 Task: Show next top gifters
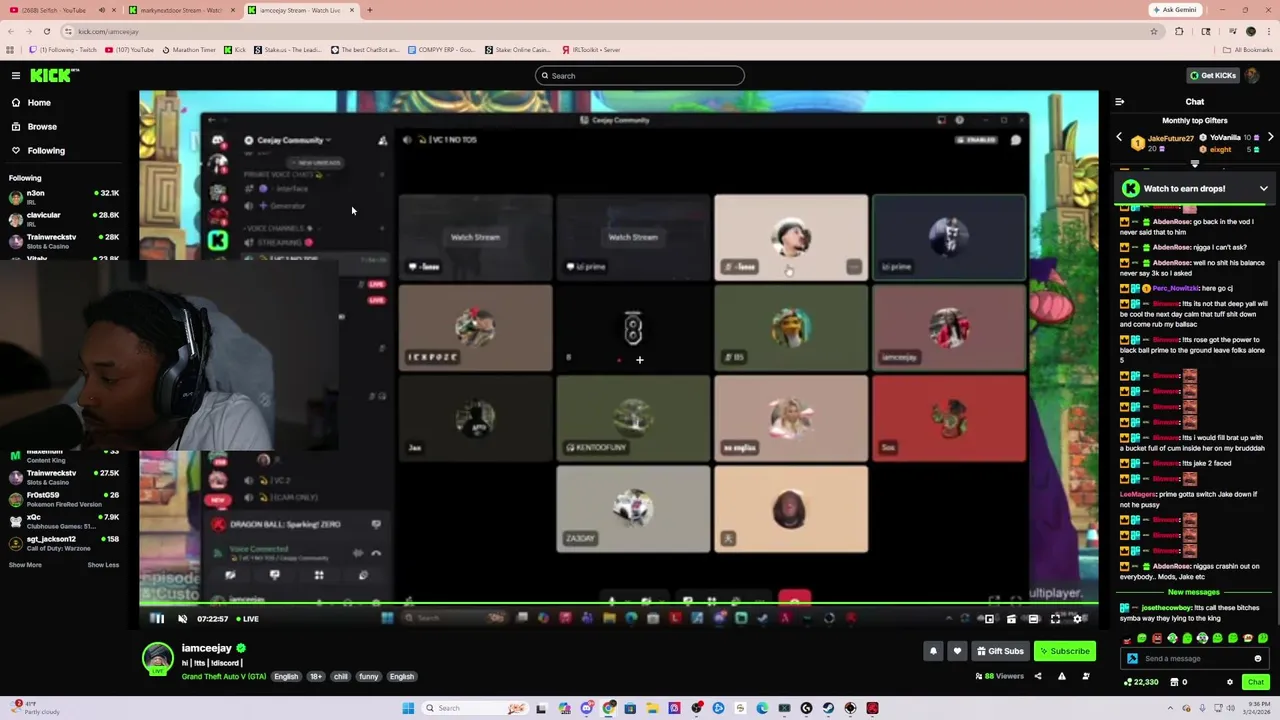click(1270, 137)
